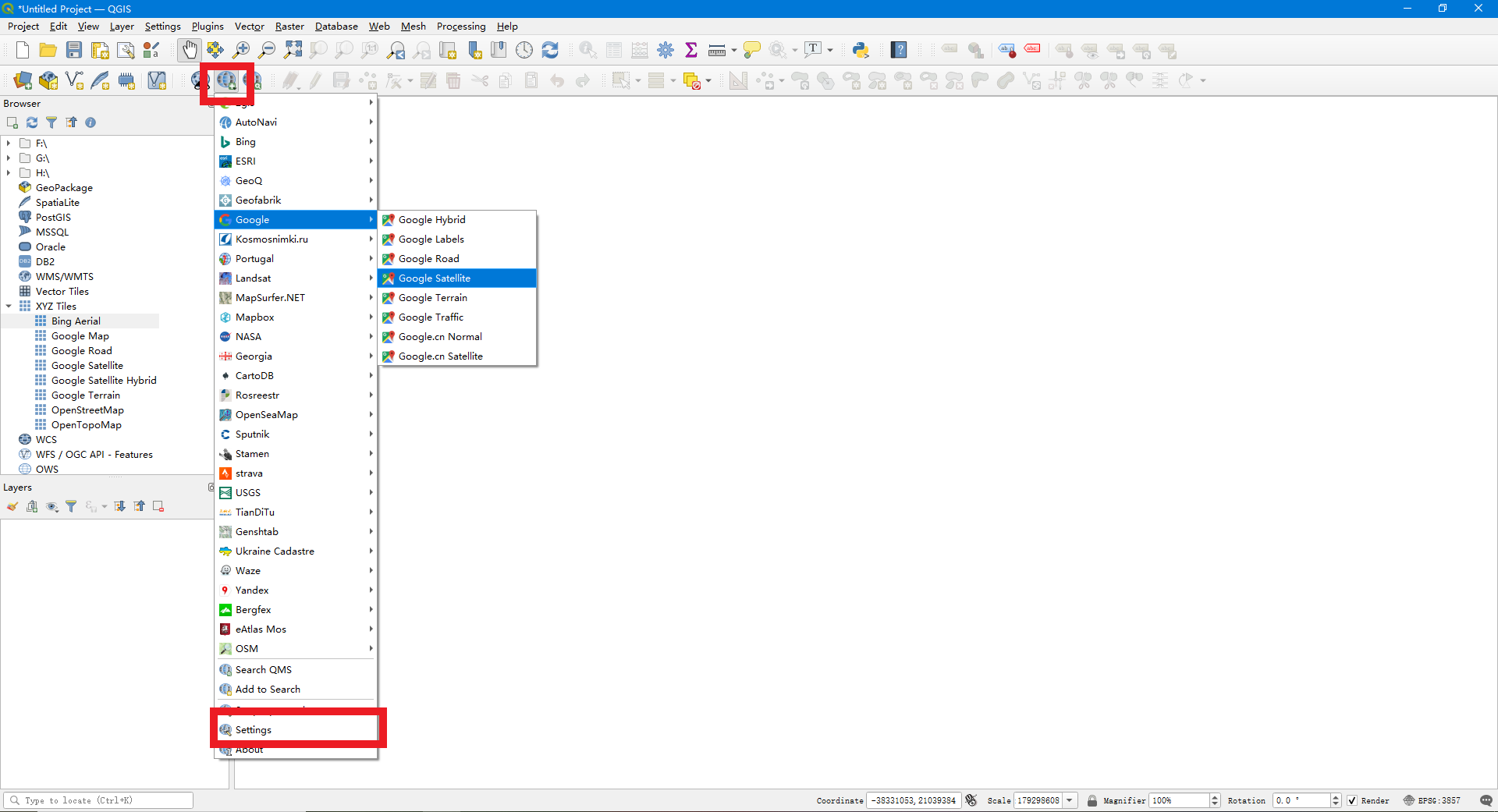Select Bing Aerial in XYZ Tiles

pyautogui.click(x=76, y=321)
